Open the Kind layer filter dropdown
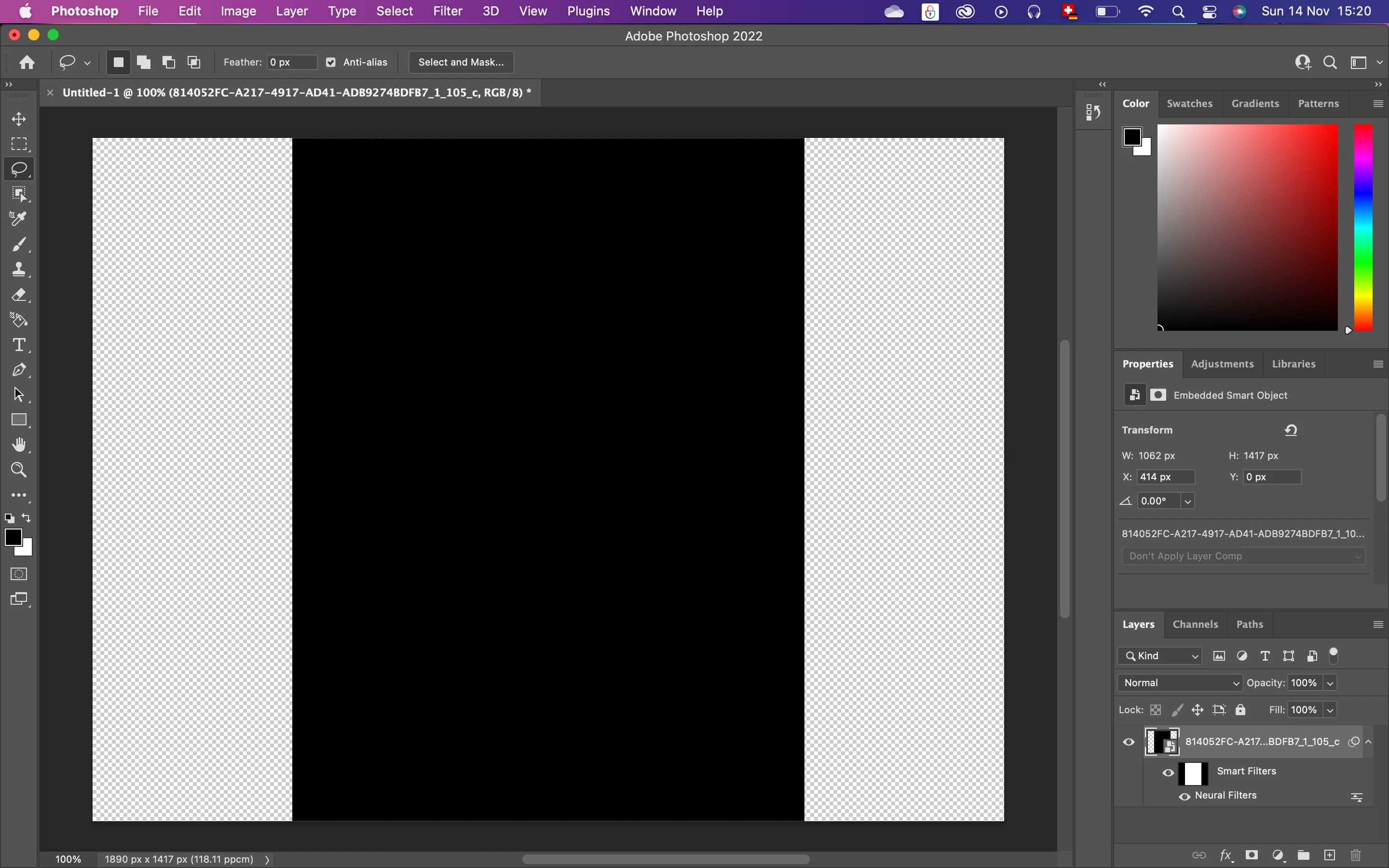 click(1160, 656)
